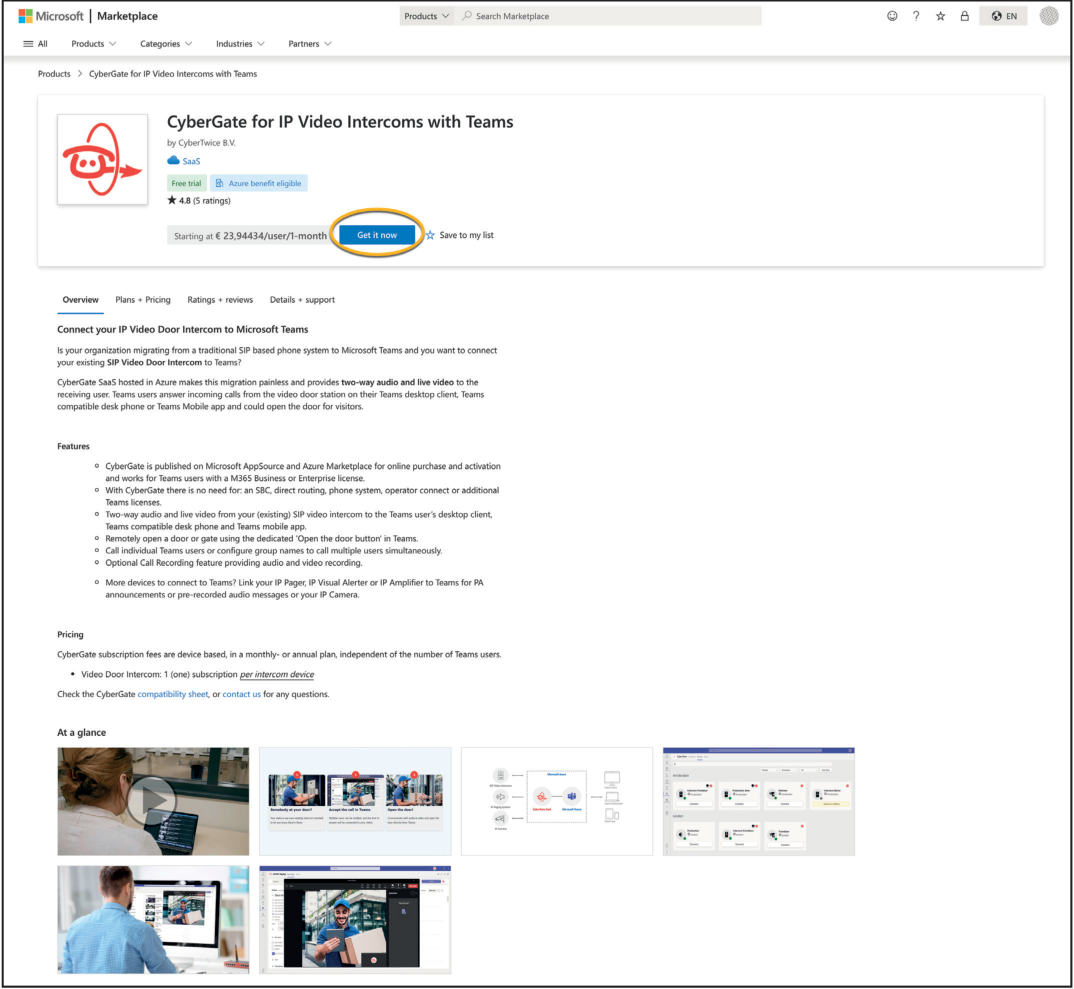1074x989 pixels.
Task: Play the At a glance video thumbnail
Action: 153,801
